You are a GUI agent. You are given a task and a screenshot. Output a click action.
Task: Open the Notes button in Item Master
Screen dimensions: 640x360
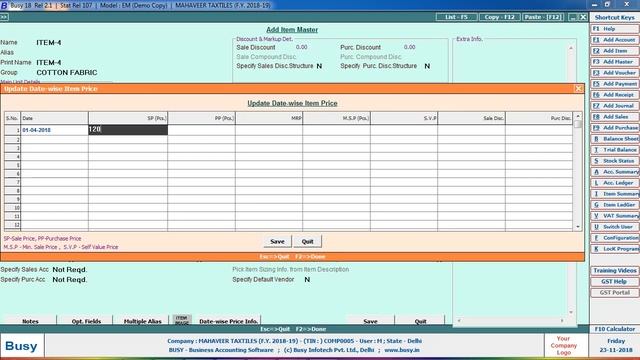pyautogui.click(x=30, y=321)
